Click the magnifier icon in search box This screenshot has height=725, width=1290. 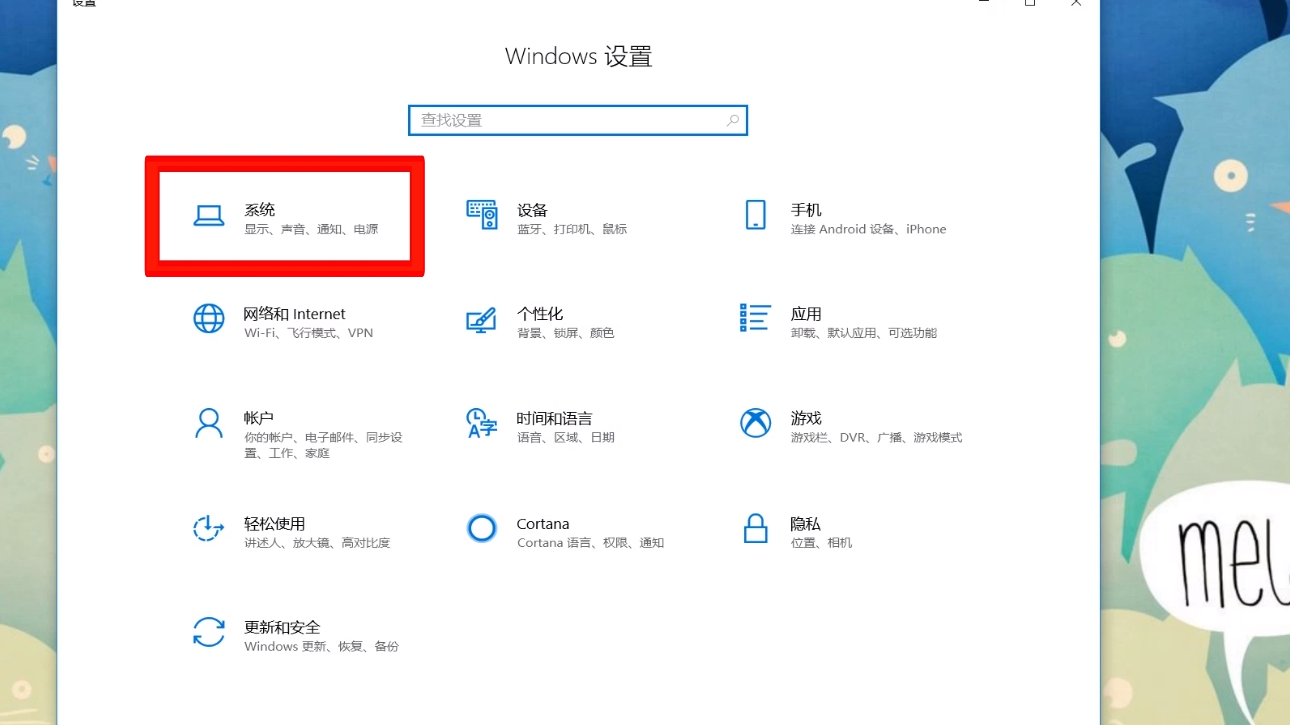point(733,120)
